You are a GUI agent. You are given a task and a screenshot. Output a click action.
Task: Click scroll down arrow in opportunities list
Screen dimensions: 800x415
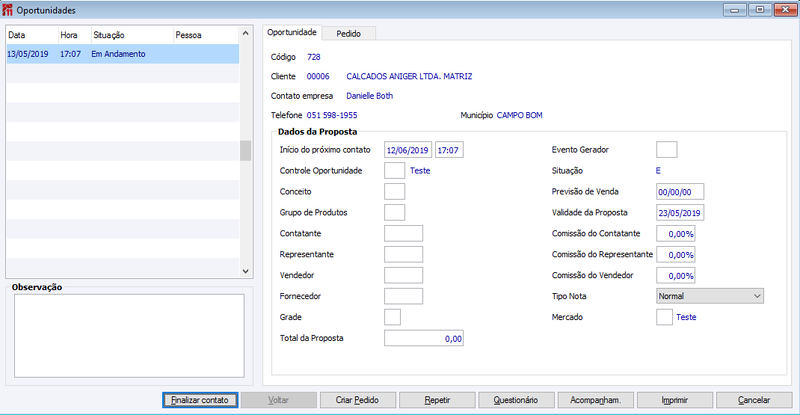point(245,271)
